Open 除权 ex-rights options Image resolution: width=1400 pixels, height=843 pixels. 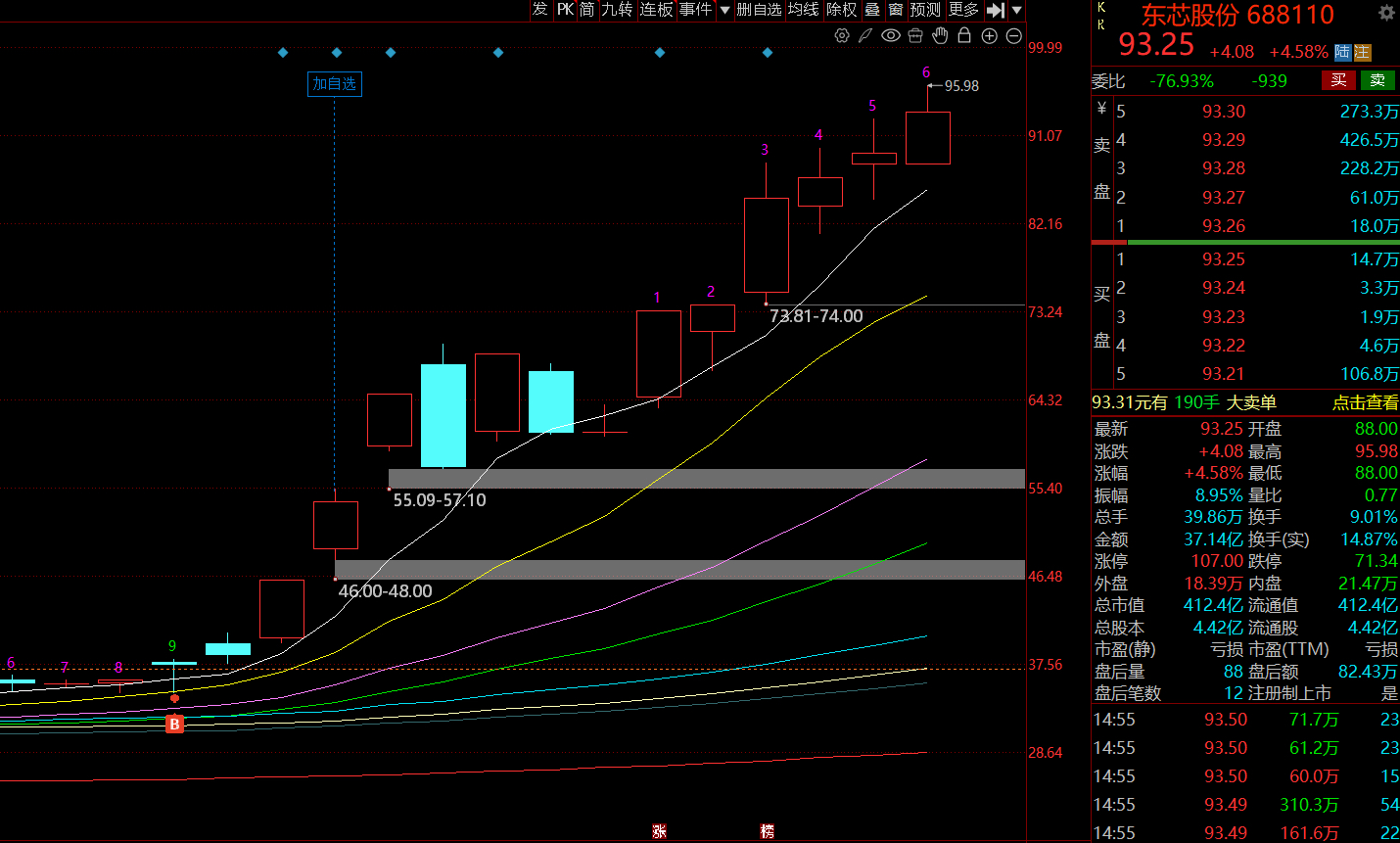click(842, 10)
